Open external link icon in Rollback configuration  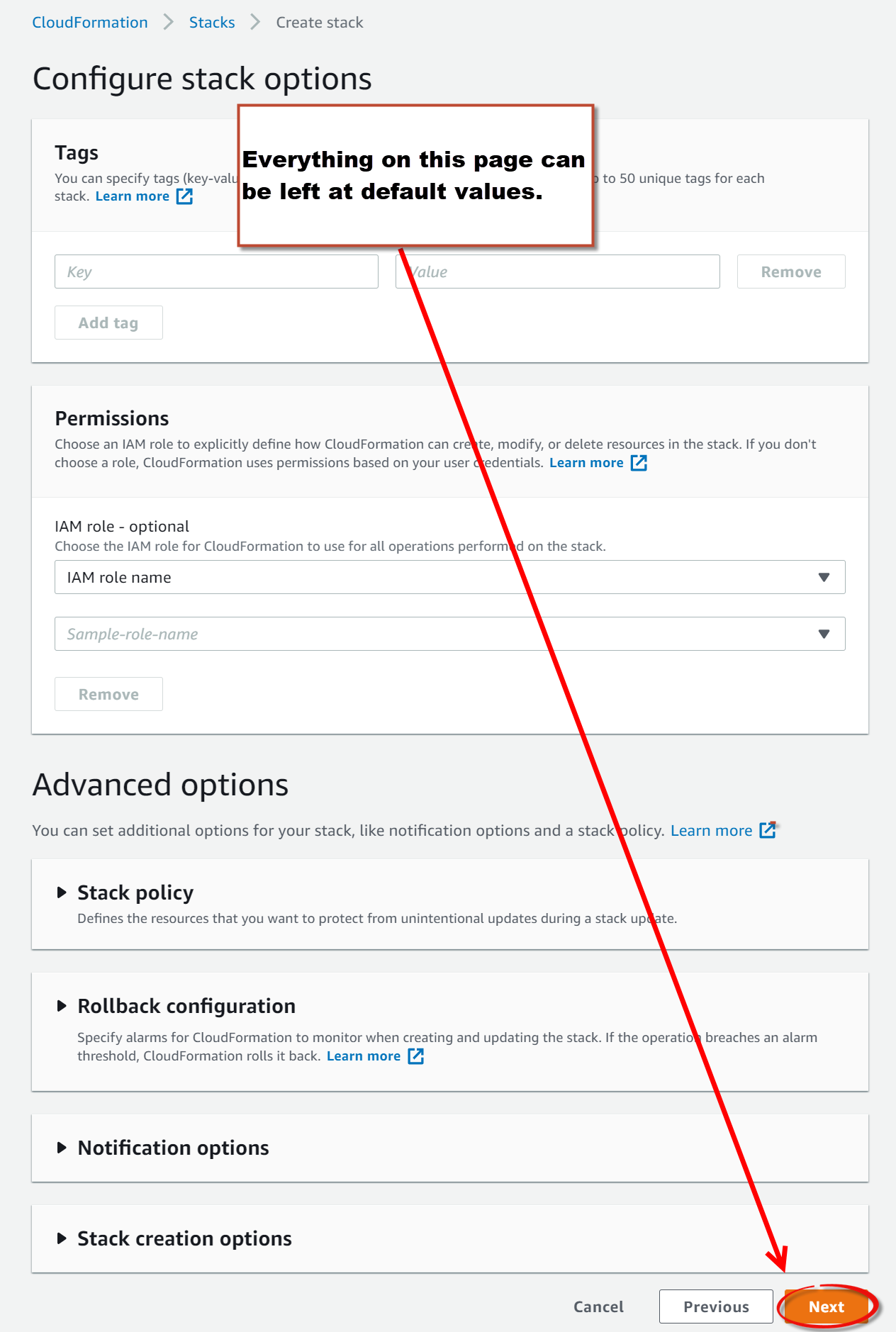pos(416,1056)
